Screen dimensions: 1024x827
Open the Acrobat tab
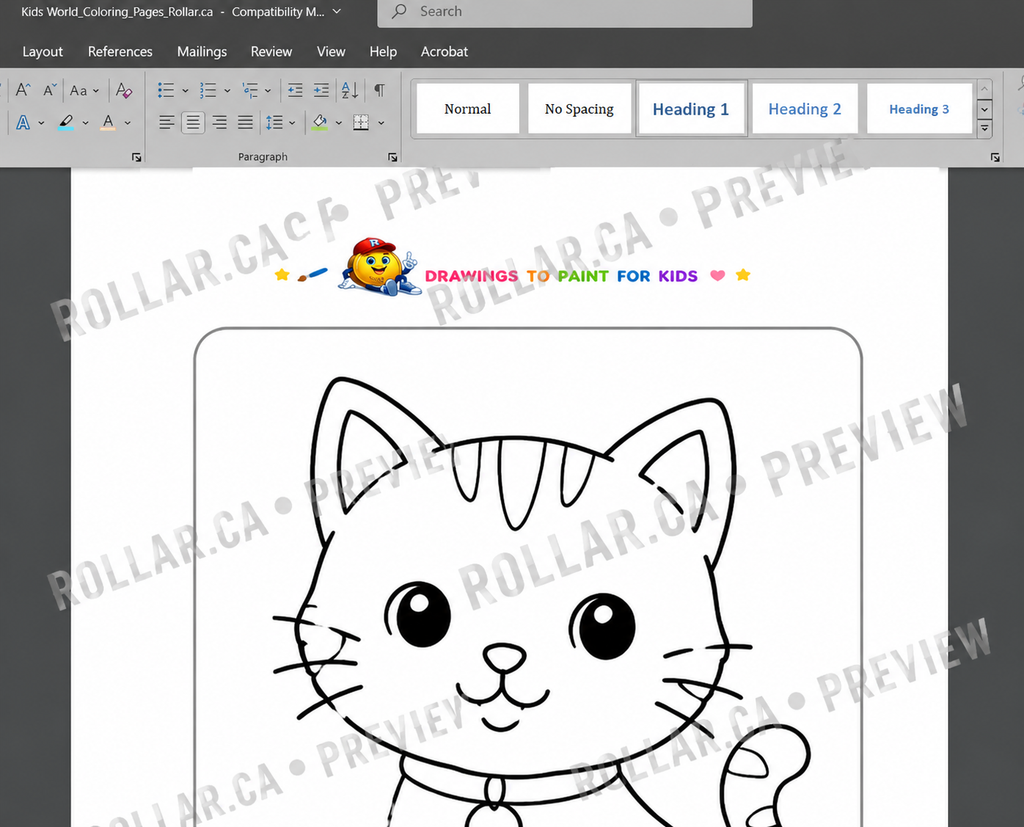444,52
